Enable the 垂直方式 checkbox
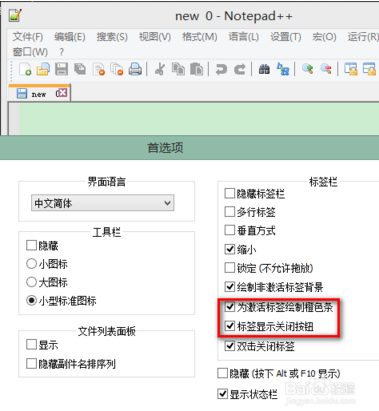The image size is (379, 411). click(230, 230)
